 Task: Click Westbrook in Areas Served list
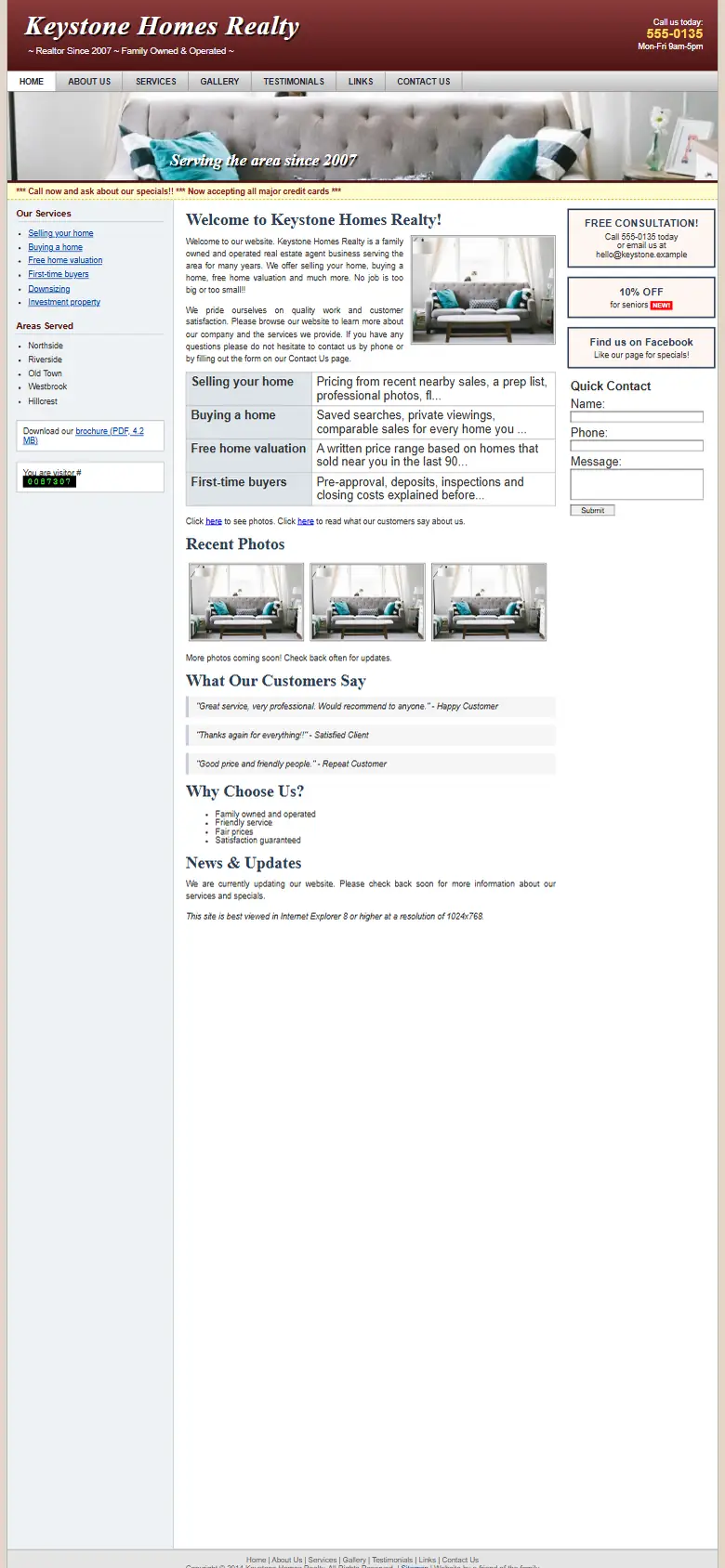[47, 386]
